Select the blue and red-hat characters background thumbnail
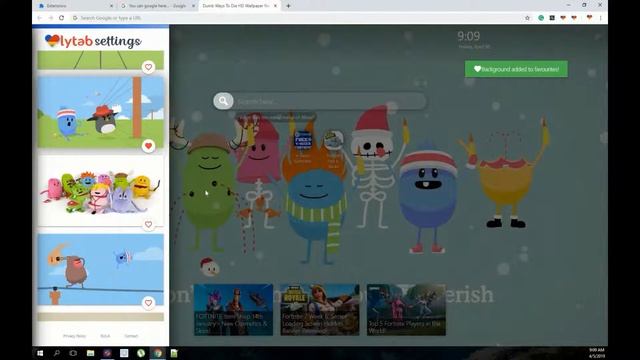The width and height of the screenshot is (640, 360). click(100, 112)
